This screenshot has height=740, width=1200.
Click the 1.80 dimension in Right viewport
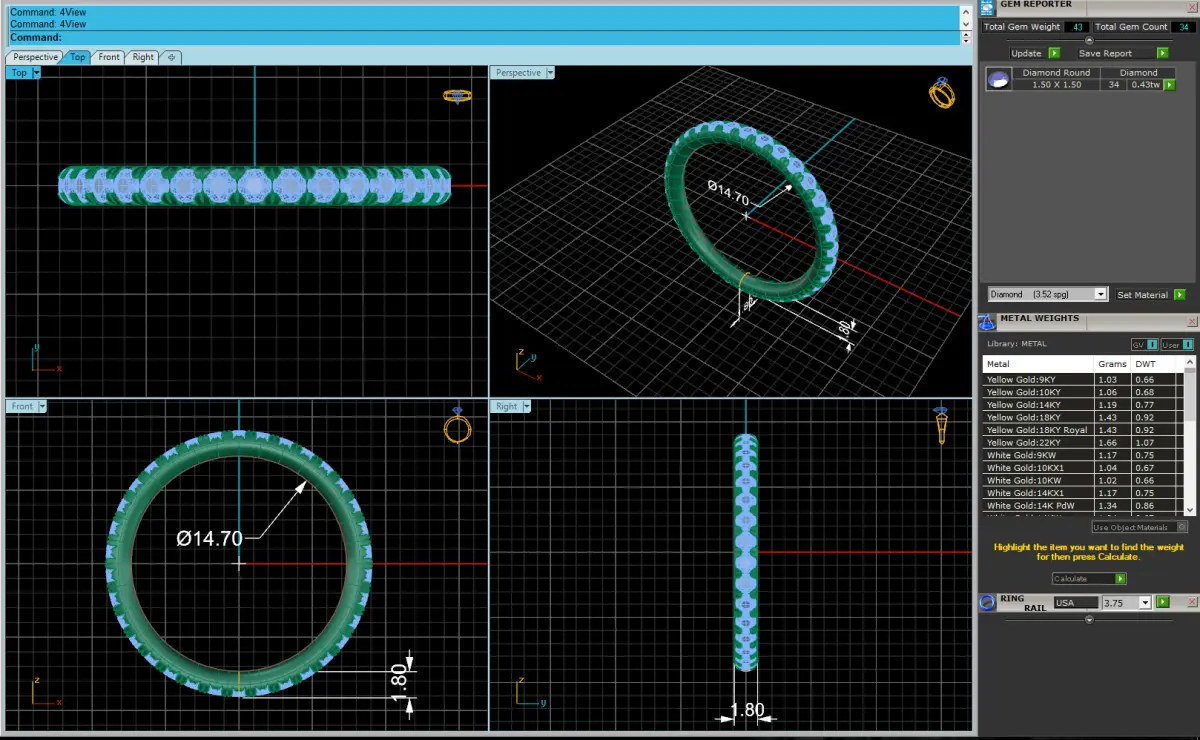point(747,710)
